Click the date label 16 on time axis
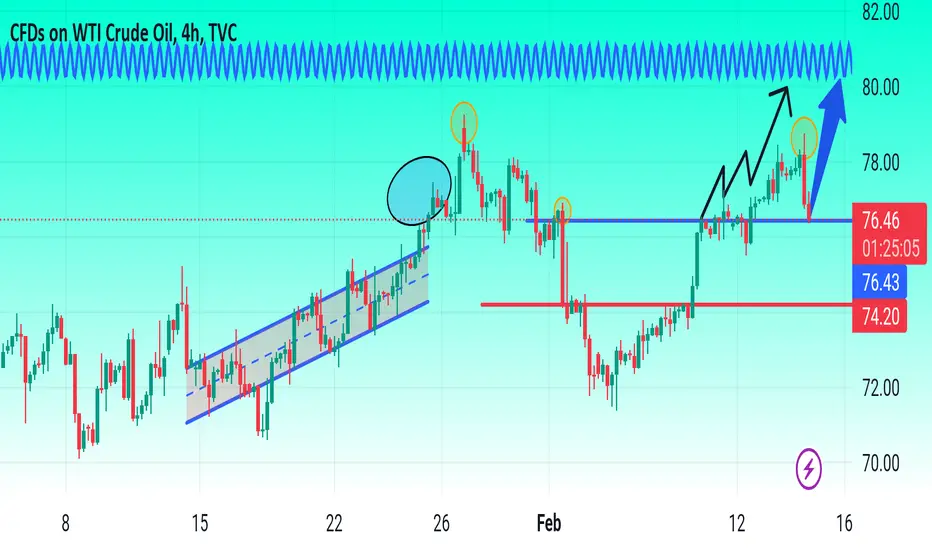Image resolution: width=932 pixels, height=550 pixels. [844, 523]
